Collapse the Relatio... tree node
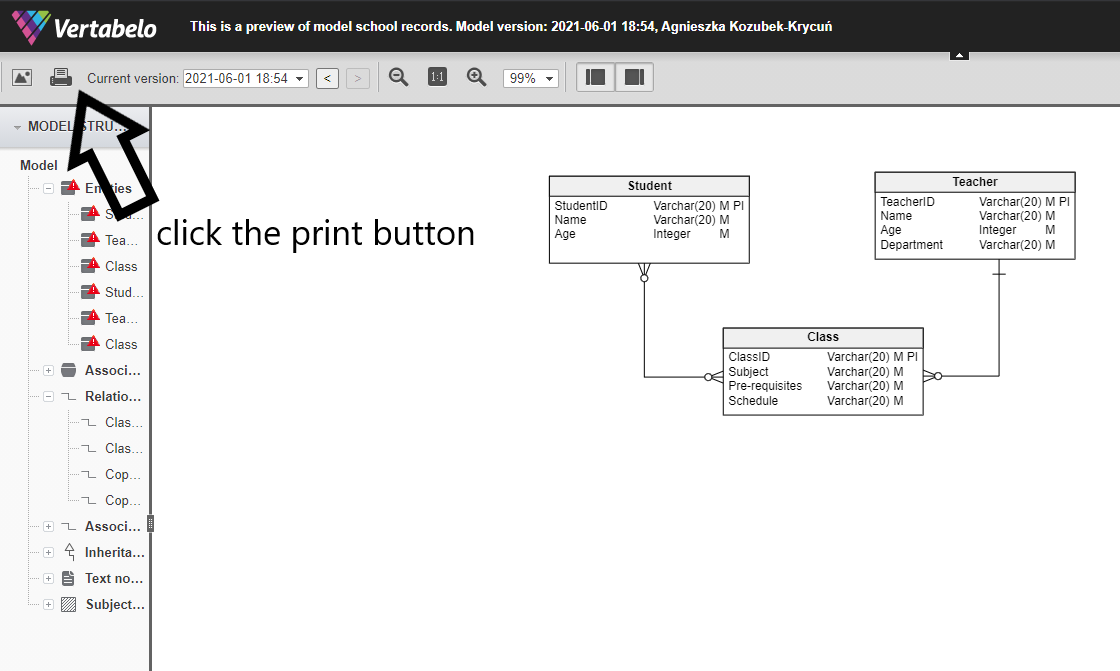This screenshot has height=671, width=1120. (x=49, y=396)
